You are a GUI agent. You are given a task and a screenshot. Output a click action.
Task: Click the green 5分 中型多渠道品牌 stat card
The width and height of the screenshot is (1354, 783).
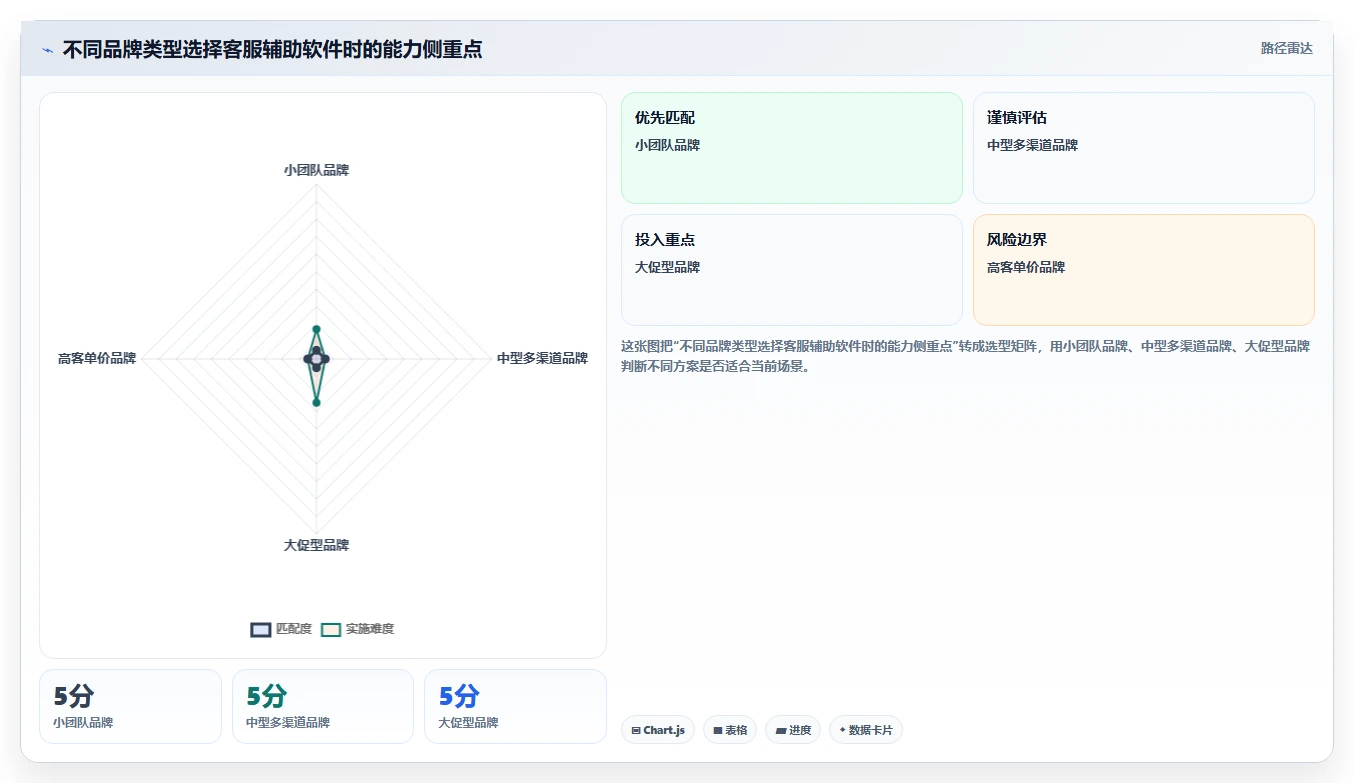pos(323,706)
